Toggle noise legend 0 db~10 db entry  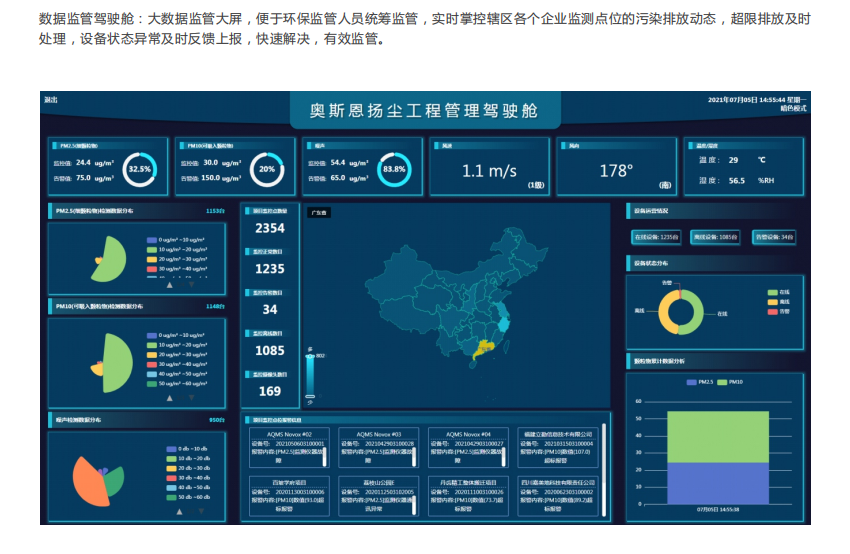187,449
